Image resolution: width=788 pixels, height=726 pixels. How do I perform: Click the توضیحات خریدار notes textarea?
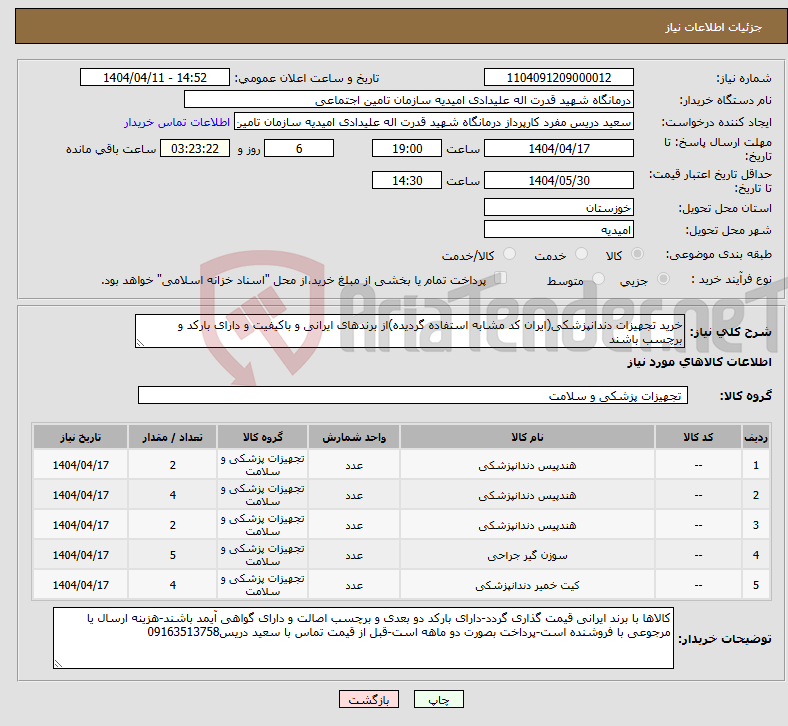click(x=363, y=638)
